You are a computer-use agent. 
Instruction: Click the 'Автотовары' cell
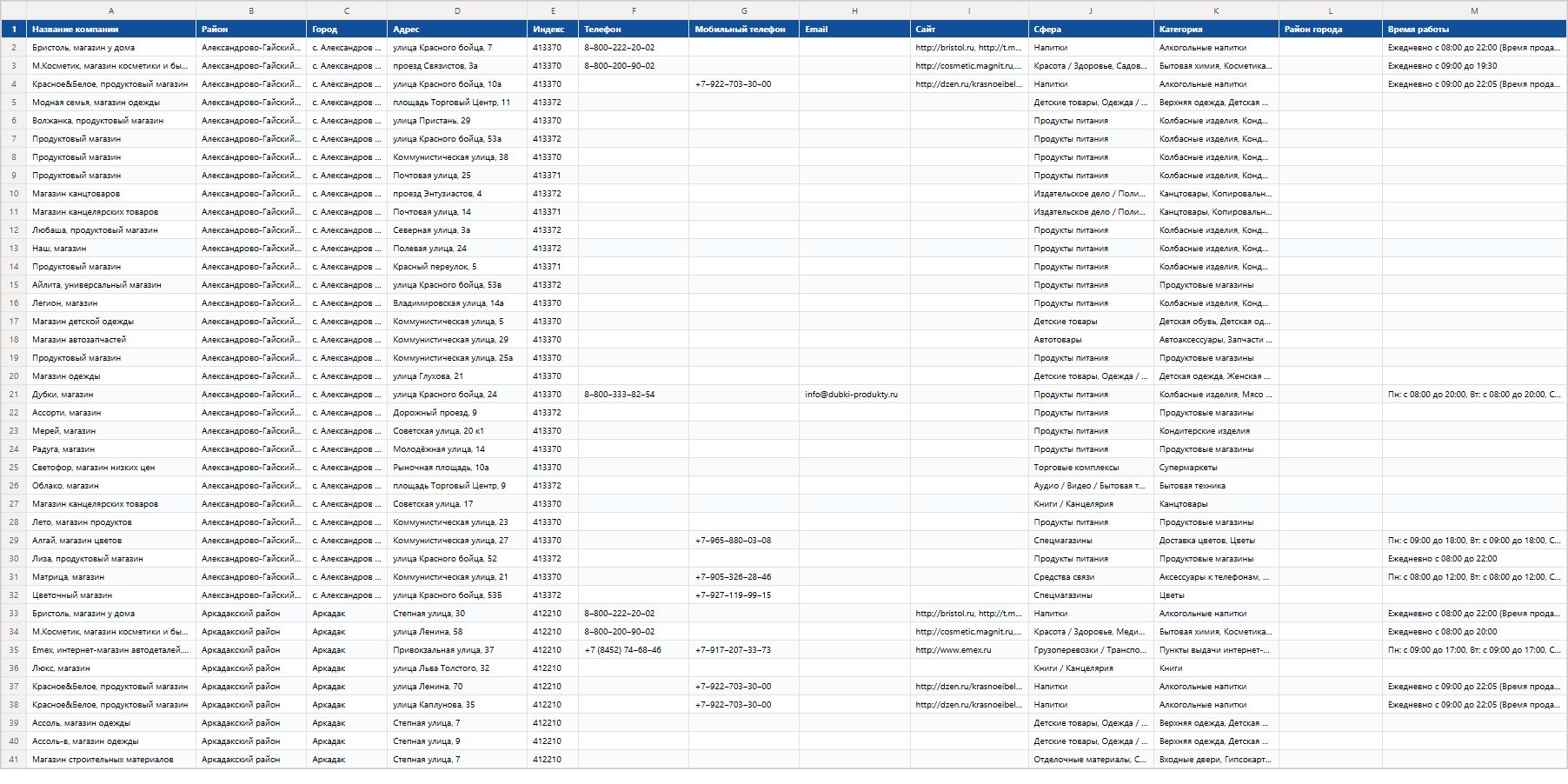1091,340
